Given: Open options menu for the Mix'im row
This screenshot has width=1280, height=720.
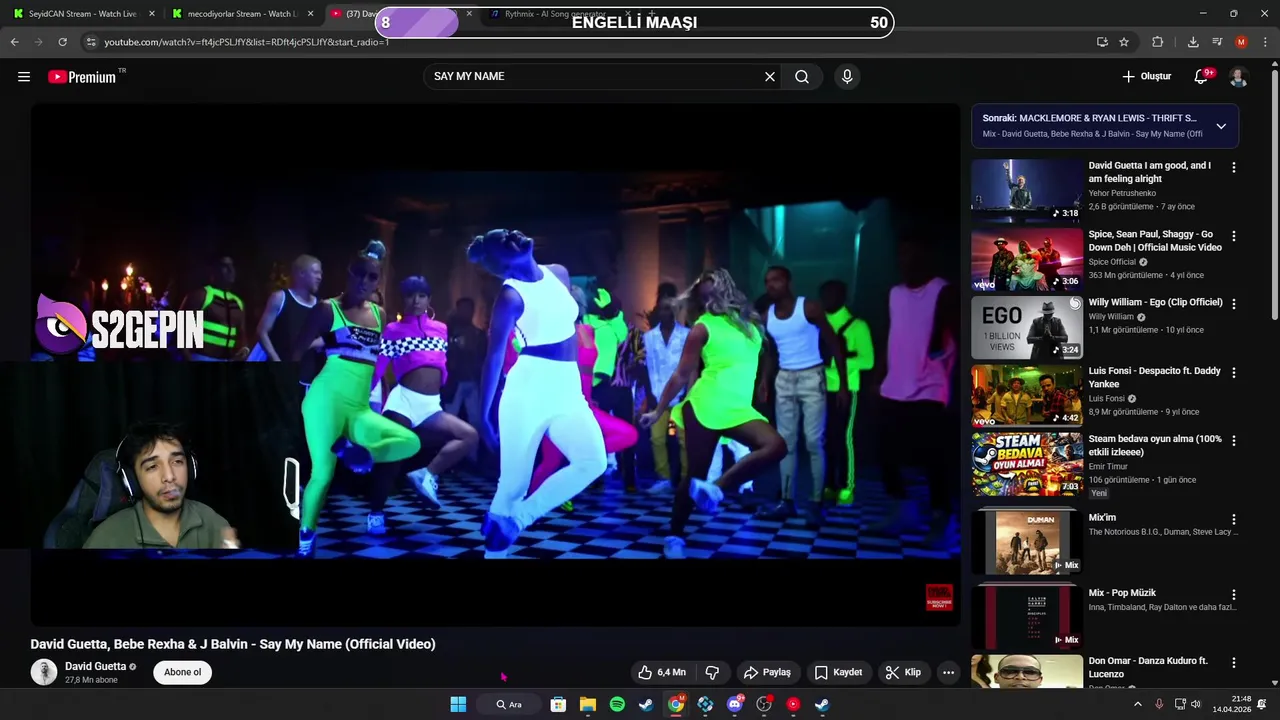Looking at the screenshot, I should click(x=1234, y=519).
